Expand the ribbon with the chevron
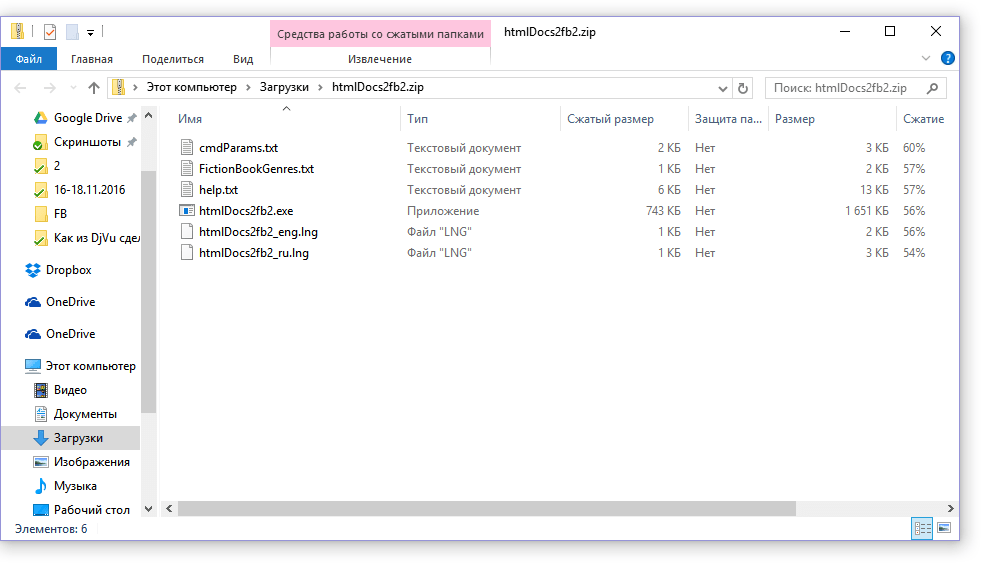Image resolution: width=981 pixels, height=563 pixels. pos(926,59)
